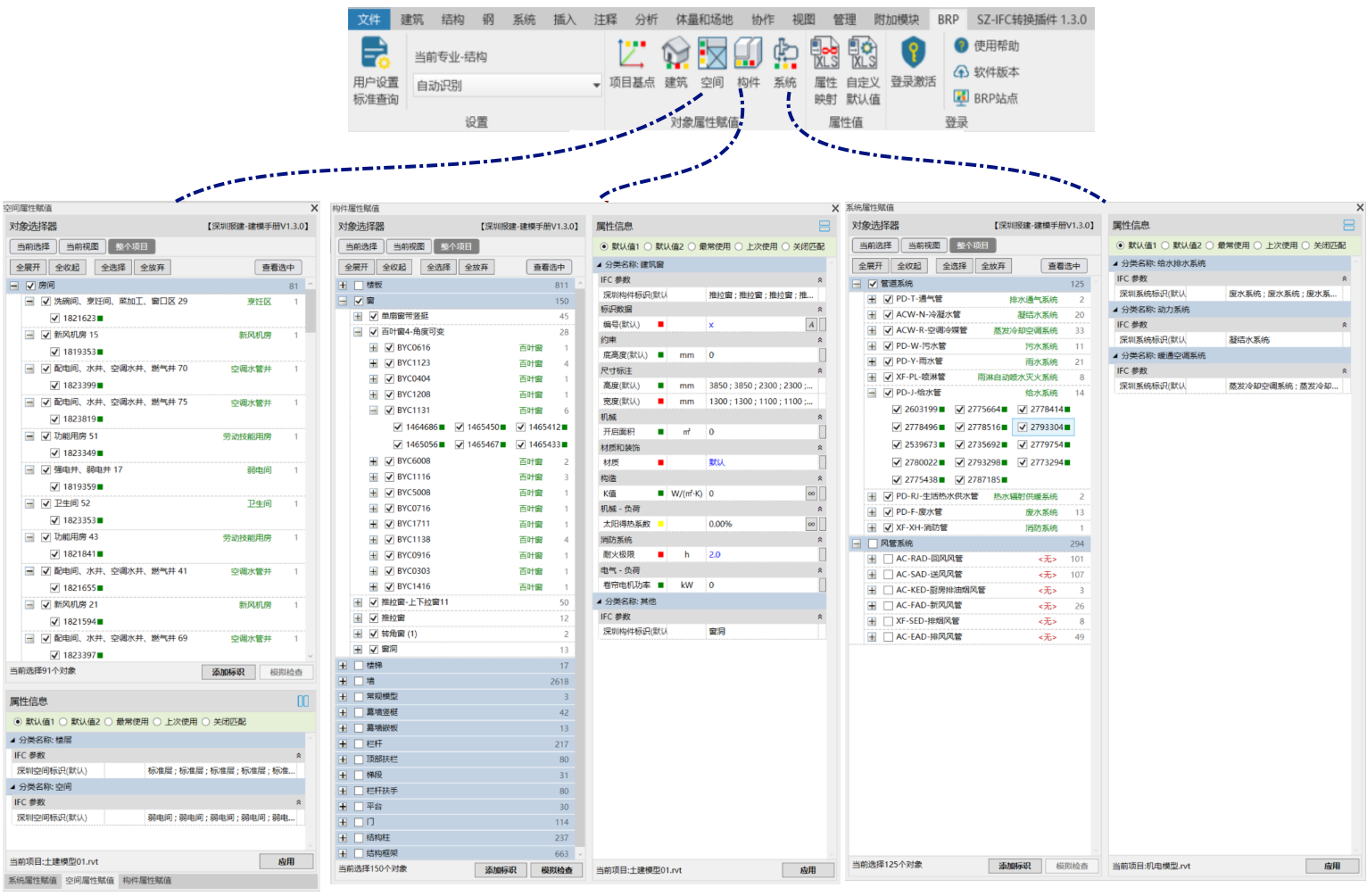Launch the 构件 attribute assignment tool
This screenshot has height=896, width=1367.
pyautogui.click(x=748, y=54)
